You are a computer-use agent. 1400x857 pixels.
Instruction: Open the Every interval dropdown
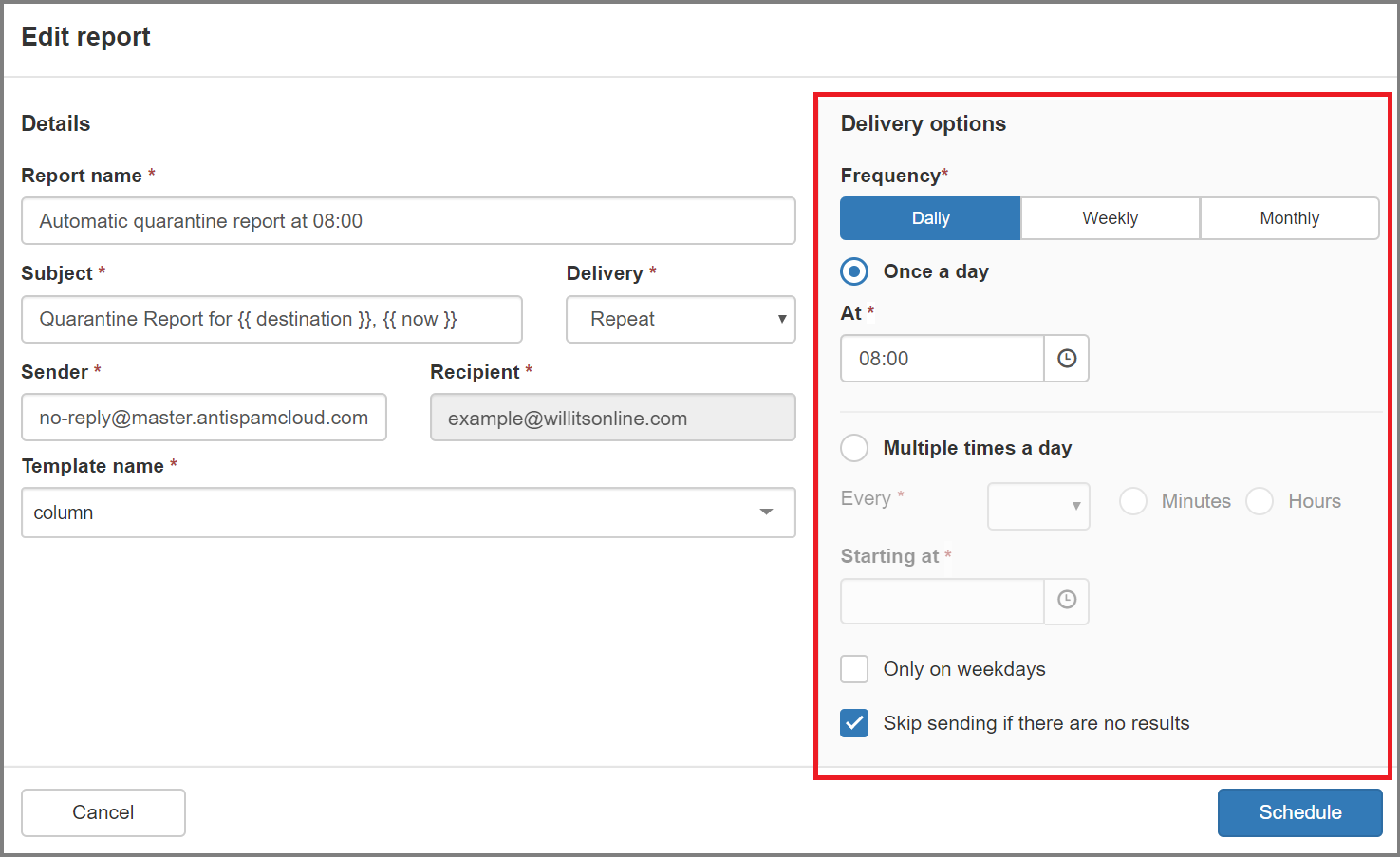(1038, 506)
